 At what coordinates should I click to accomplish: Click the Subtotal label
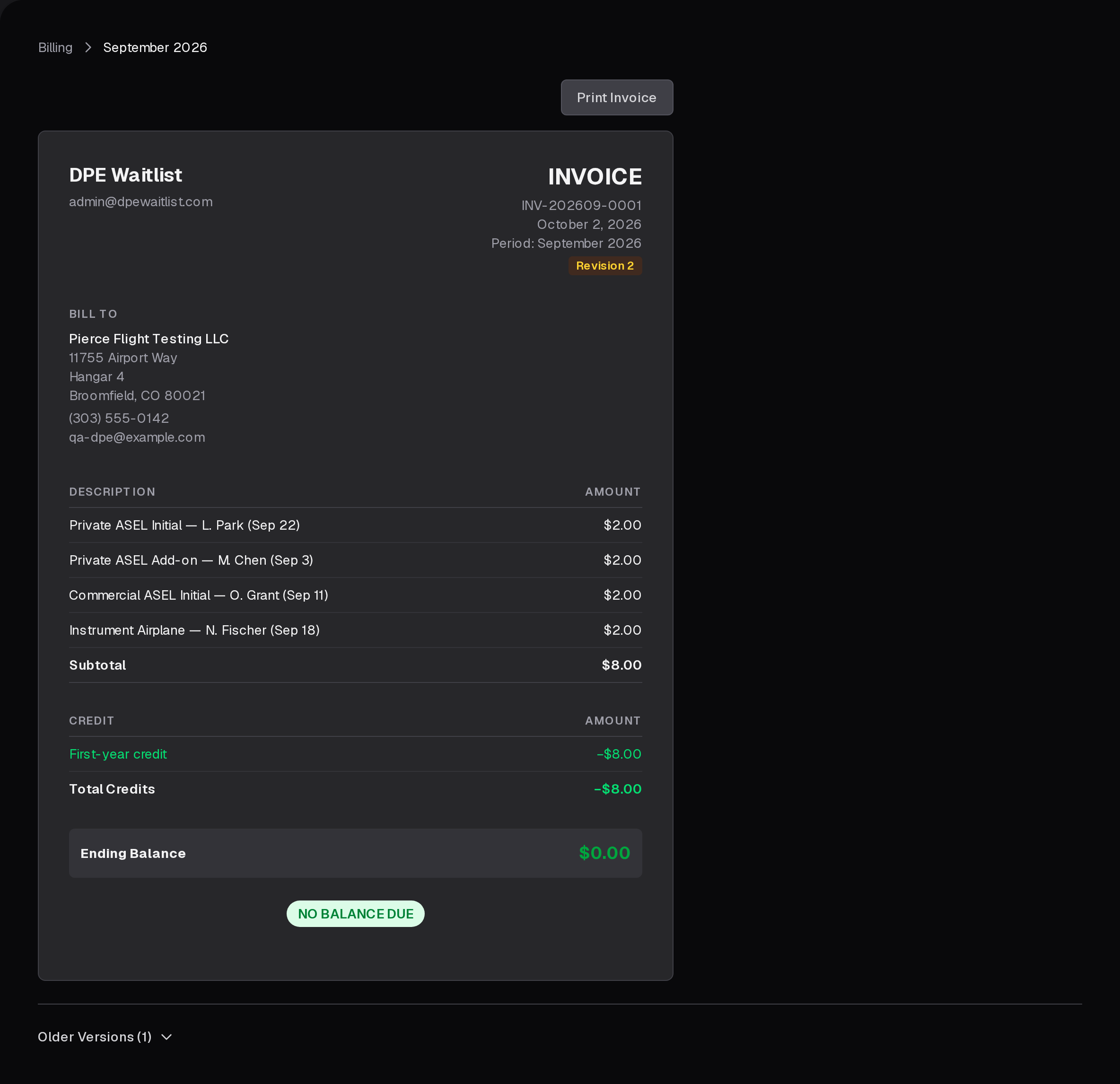[97, 665]
